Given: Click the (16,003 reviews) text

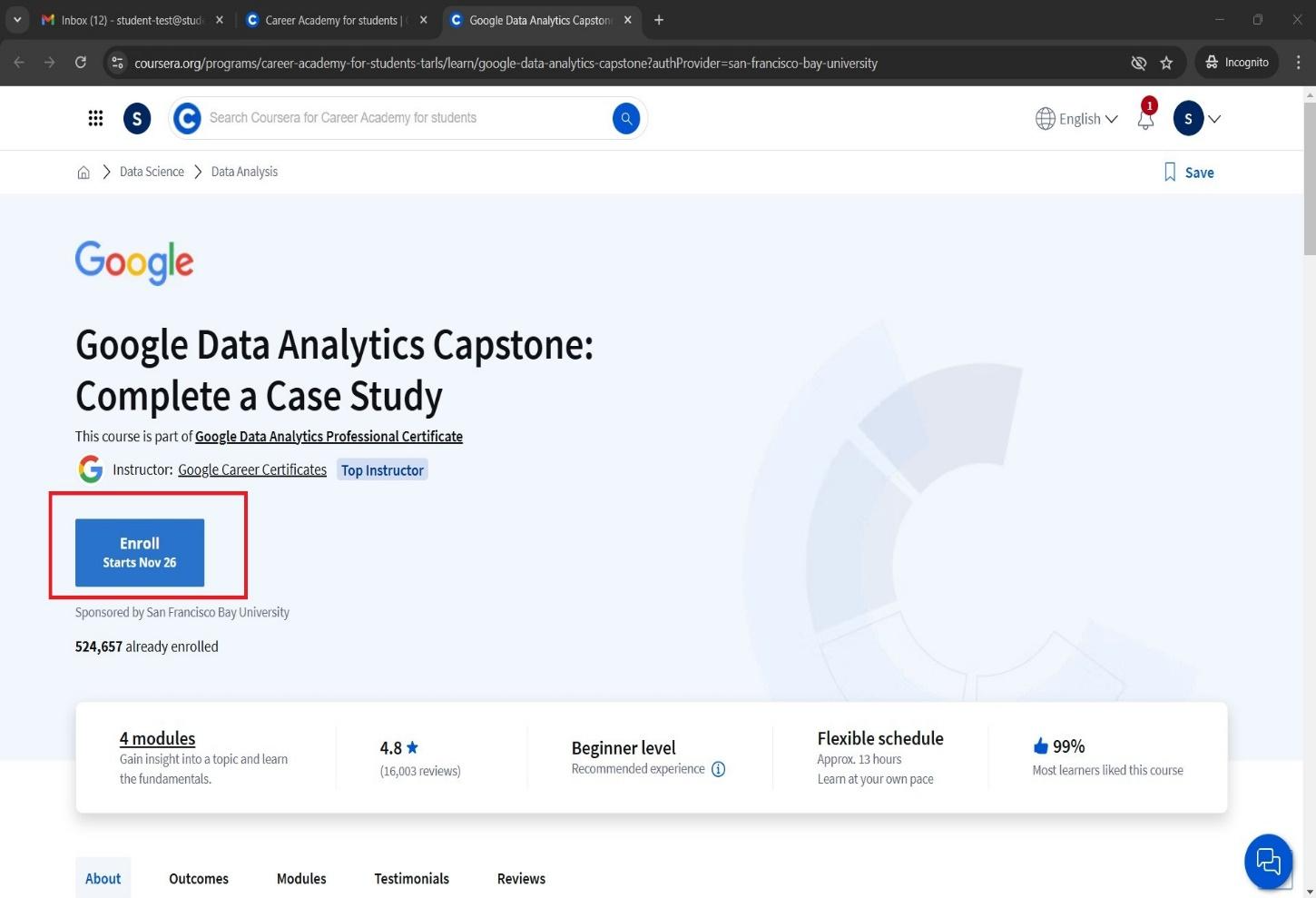Looking at the screenshot, I should point(420,771).
